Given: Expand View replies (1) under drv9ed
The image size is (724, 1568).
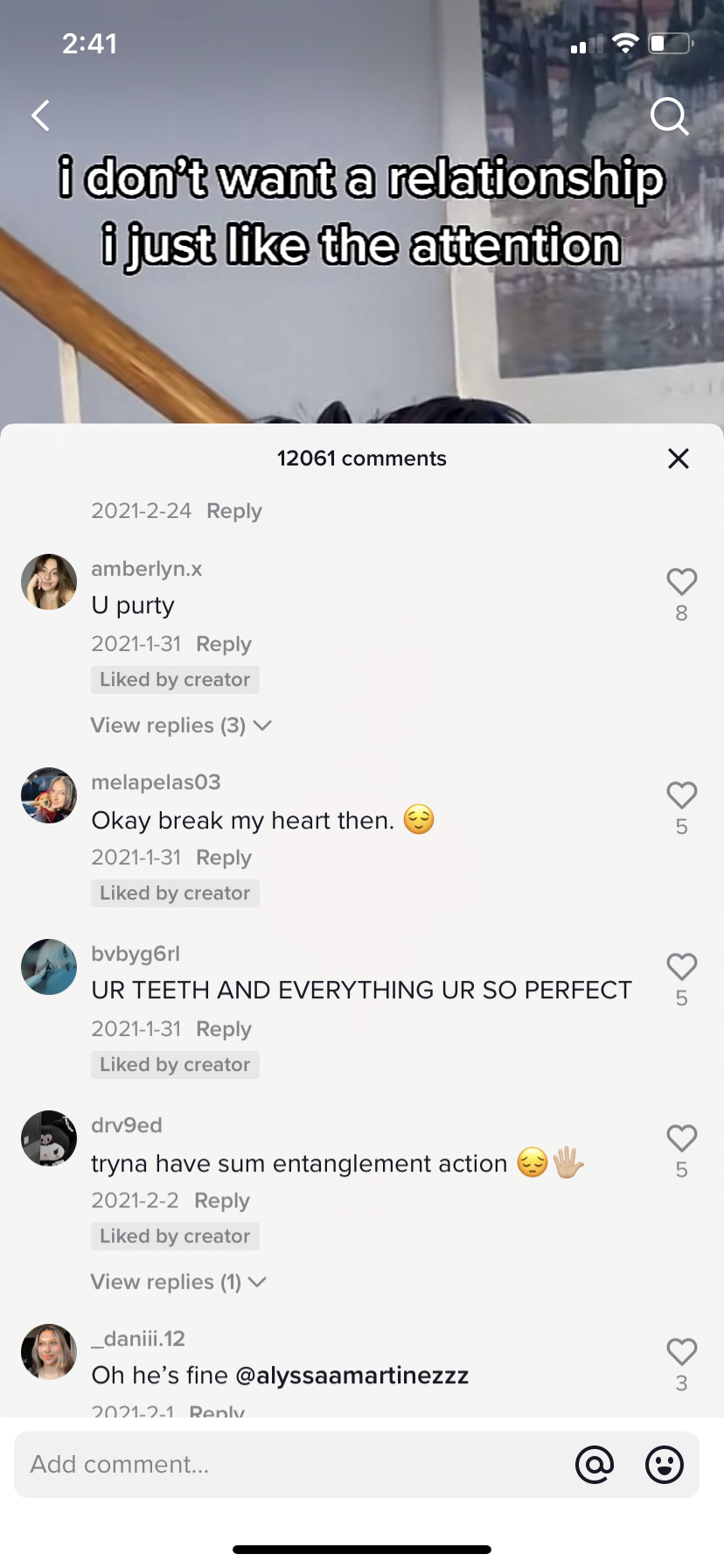Looking at the screenshot, I should [178, 1282].
